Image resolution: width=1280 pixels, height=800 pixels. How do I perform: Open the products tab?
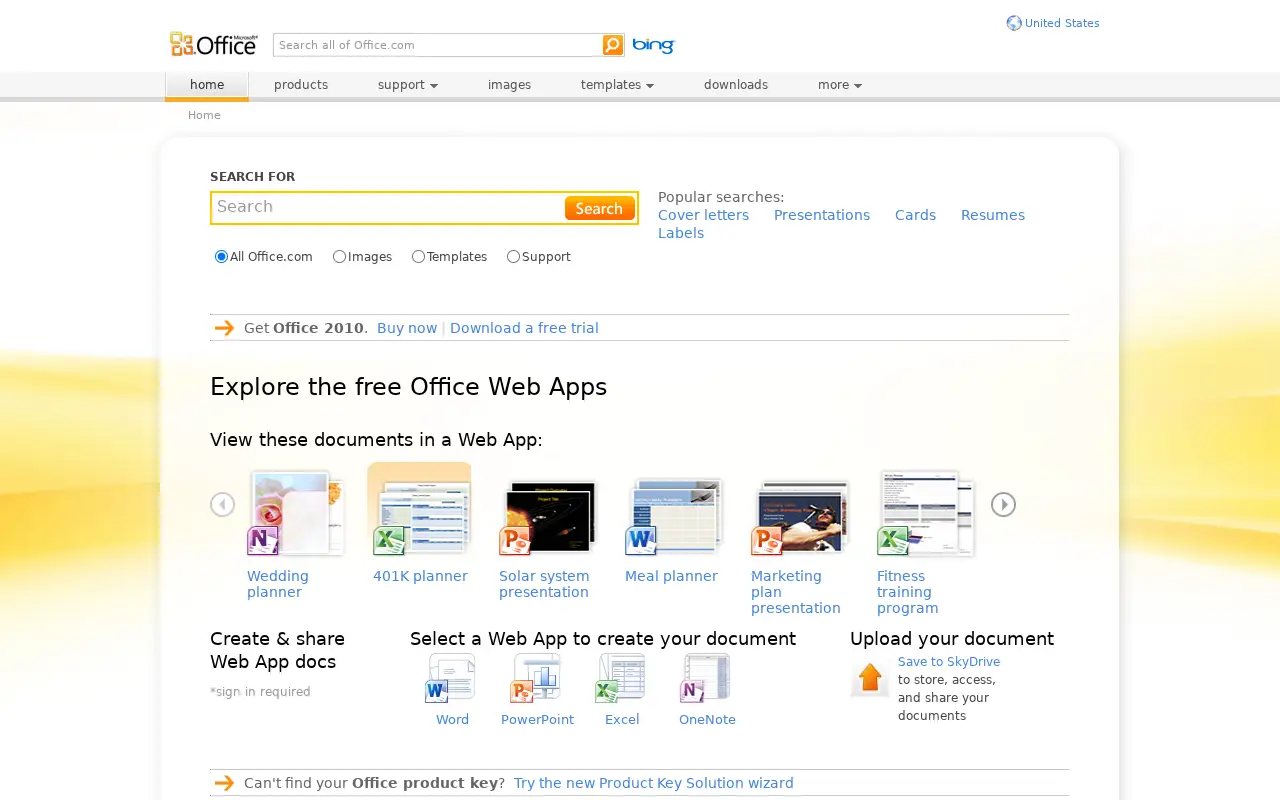[x=301, y=85]
